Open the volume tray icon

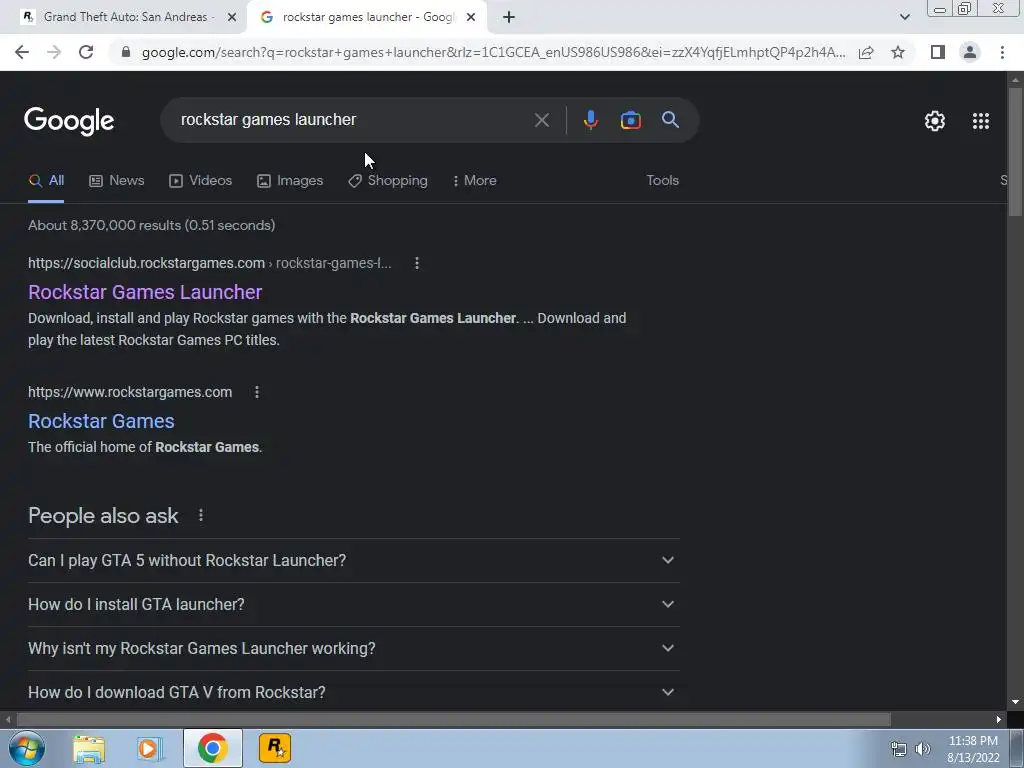pyautogui.click(x=923, y=749)
